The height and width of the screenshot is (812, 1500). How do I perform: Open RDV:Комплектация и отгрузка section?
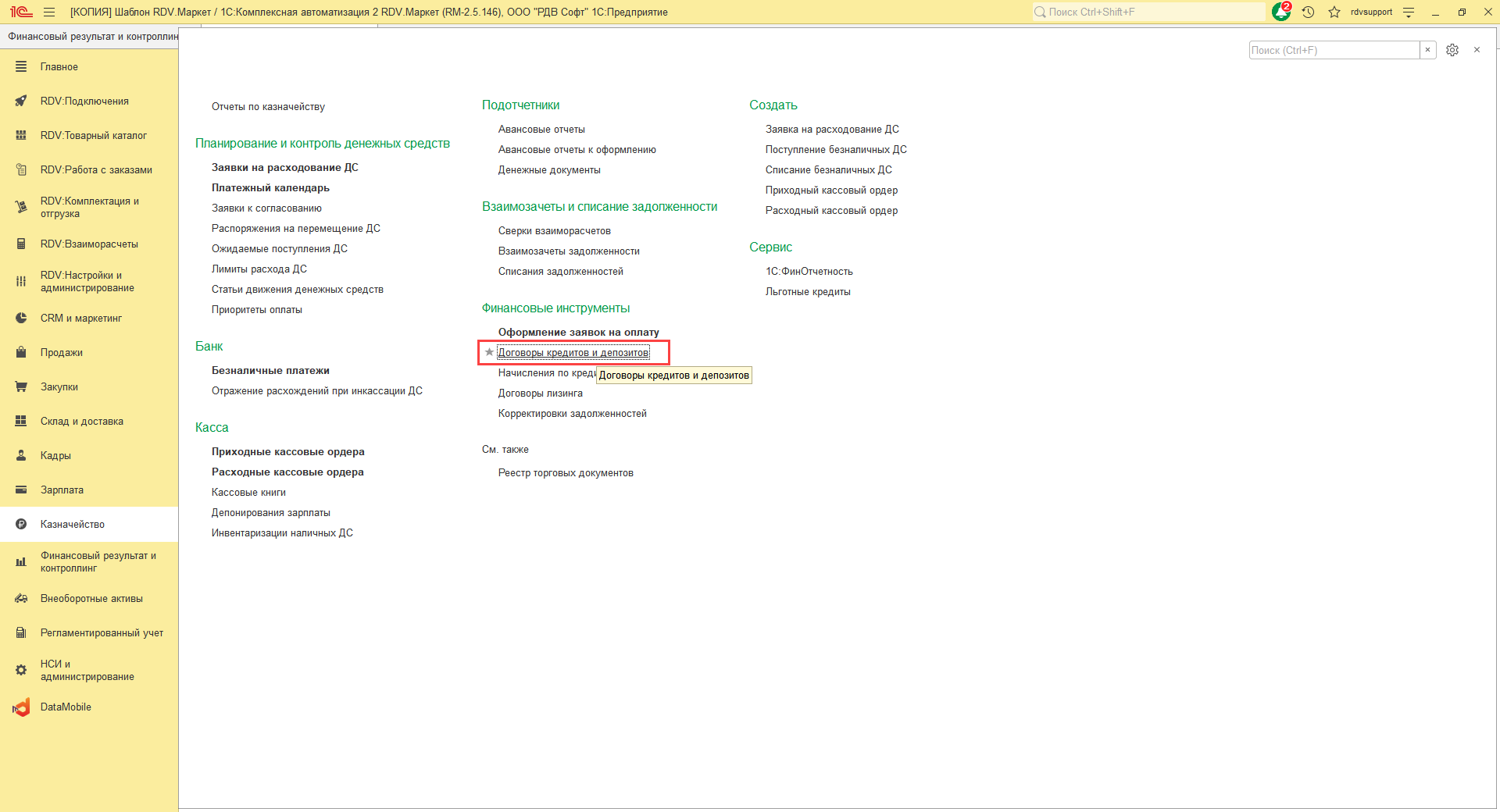[x=89, y=207]
